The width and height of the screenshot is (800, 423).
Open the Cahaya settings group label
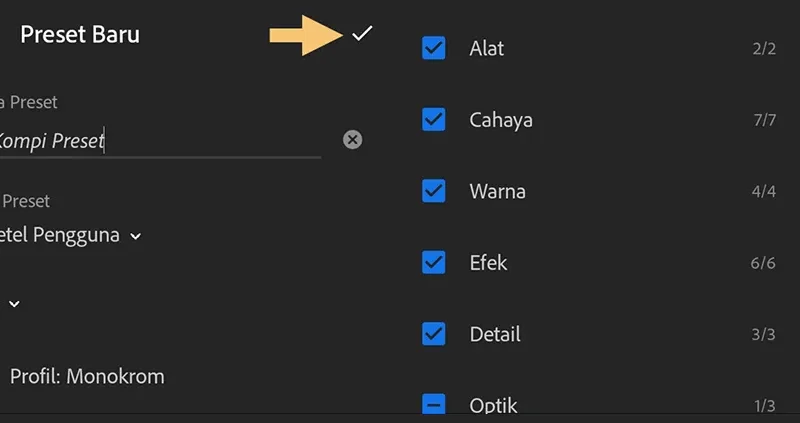(x=501, y=120)
